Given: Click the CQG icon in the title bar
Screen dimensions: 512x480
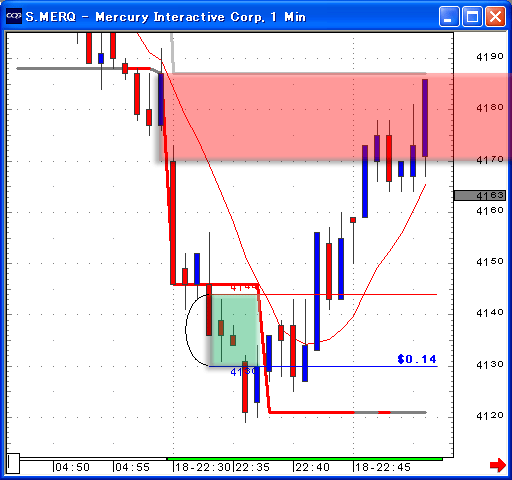Looking at the screenshot, I should 14,16.
